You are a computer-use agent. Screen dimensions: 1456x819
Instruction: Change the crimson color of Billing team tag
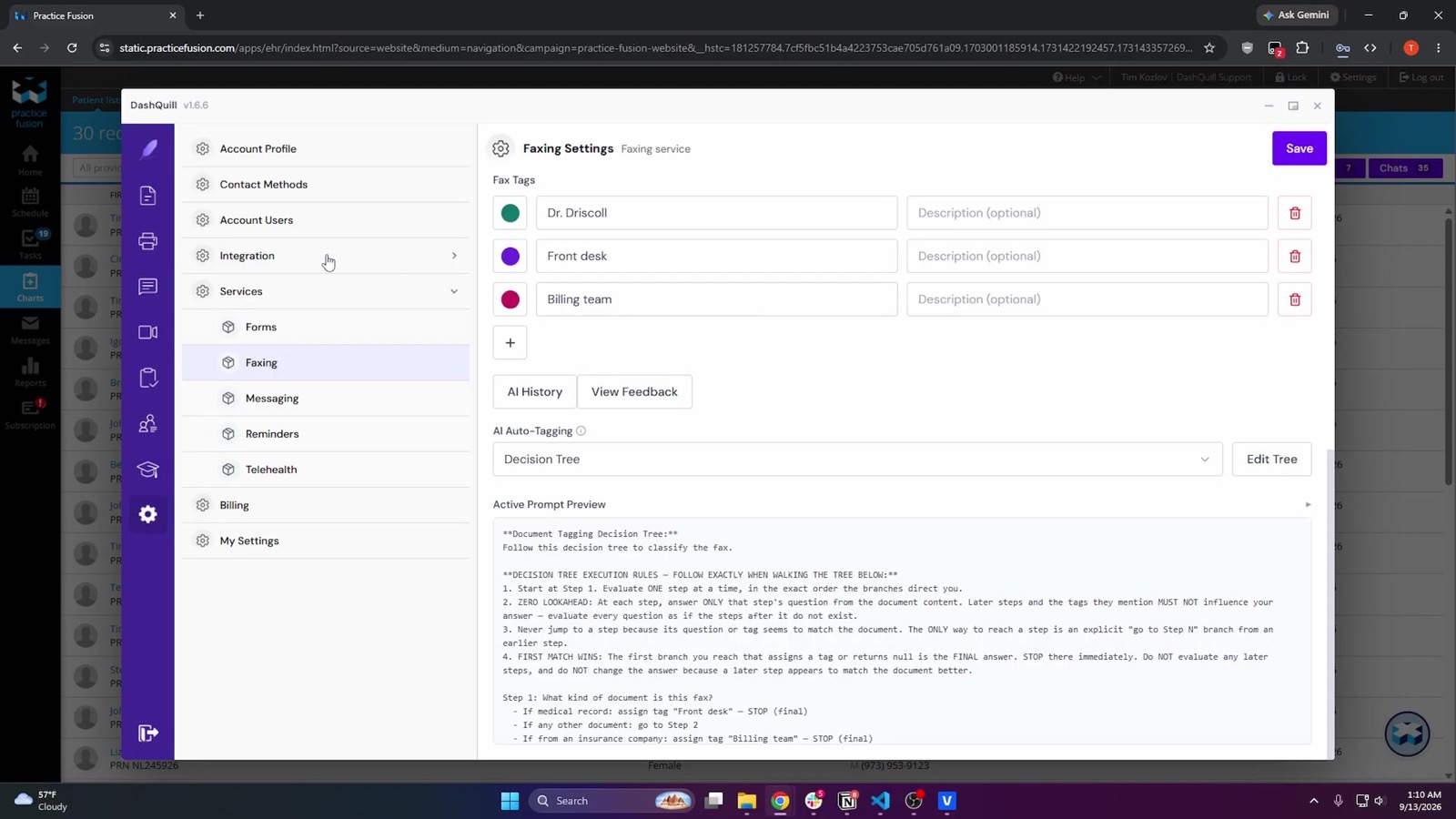click(511, 299)
